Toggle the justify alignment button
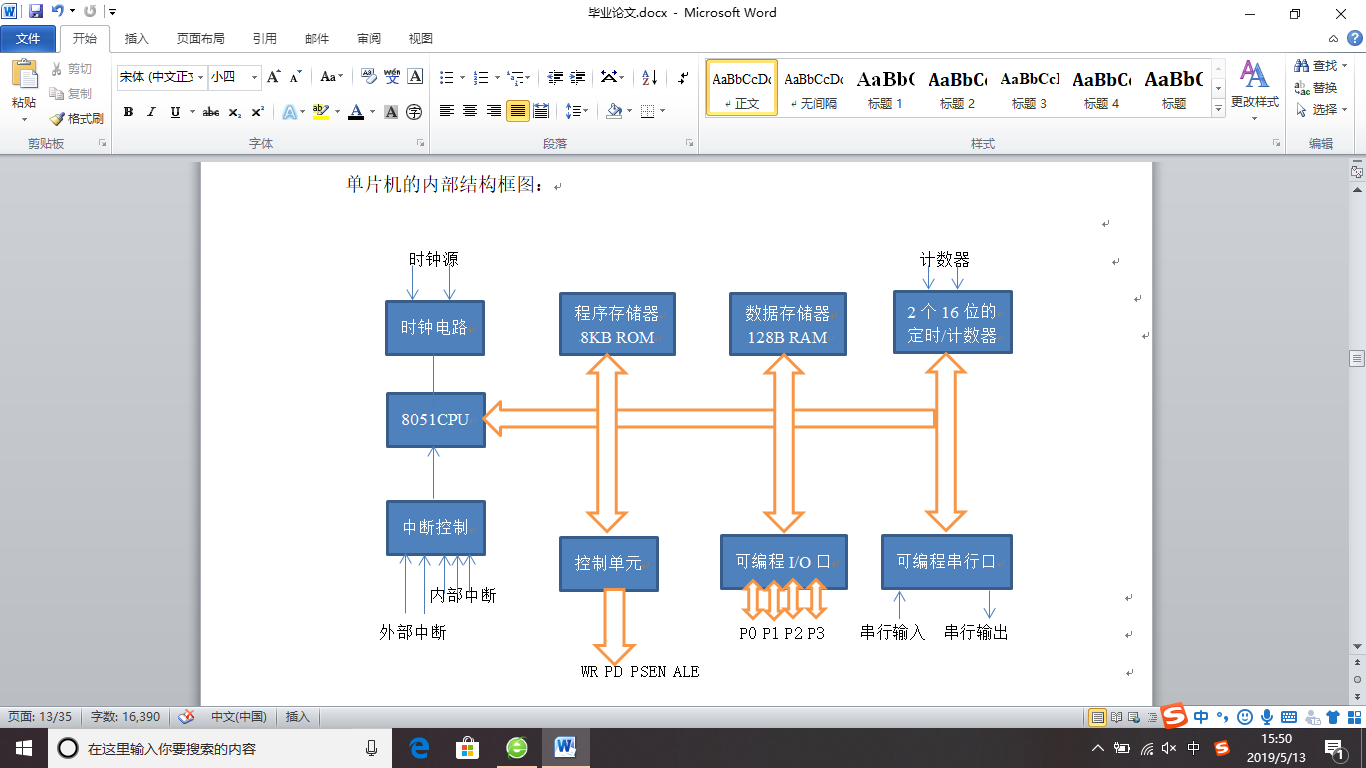The width and height of the screenshot is (1366, 768). tap(517, 111)
